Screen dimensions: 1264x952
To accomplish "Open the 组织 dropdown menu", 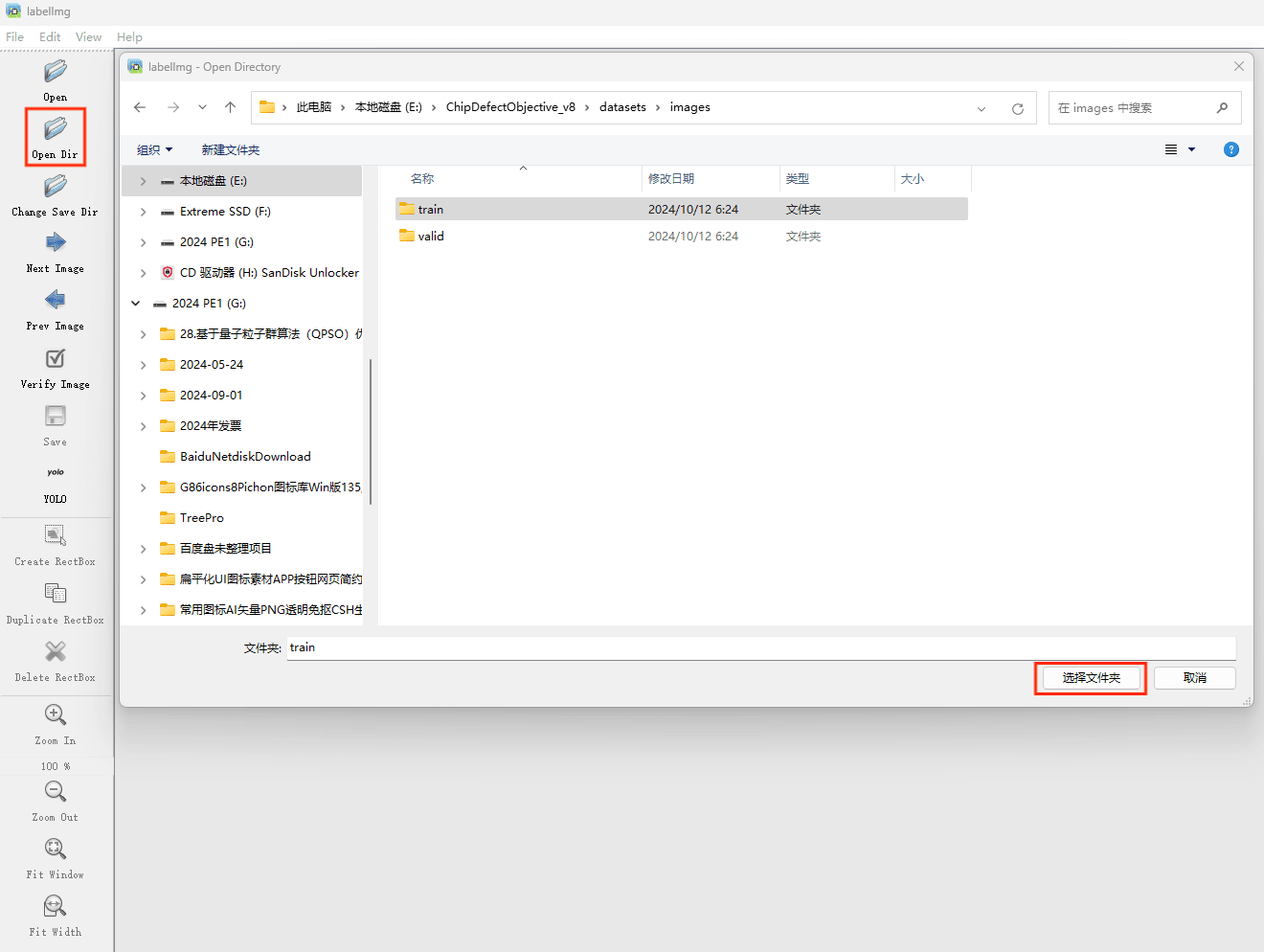I will point(154,150).
